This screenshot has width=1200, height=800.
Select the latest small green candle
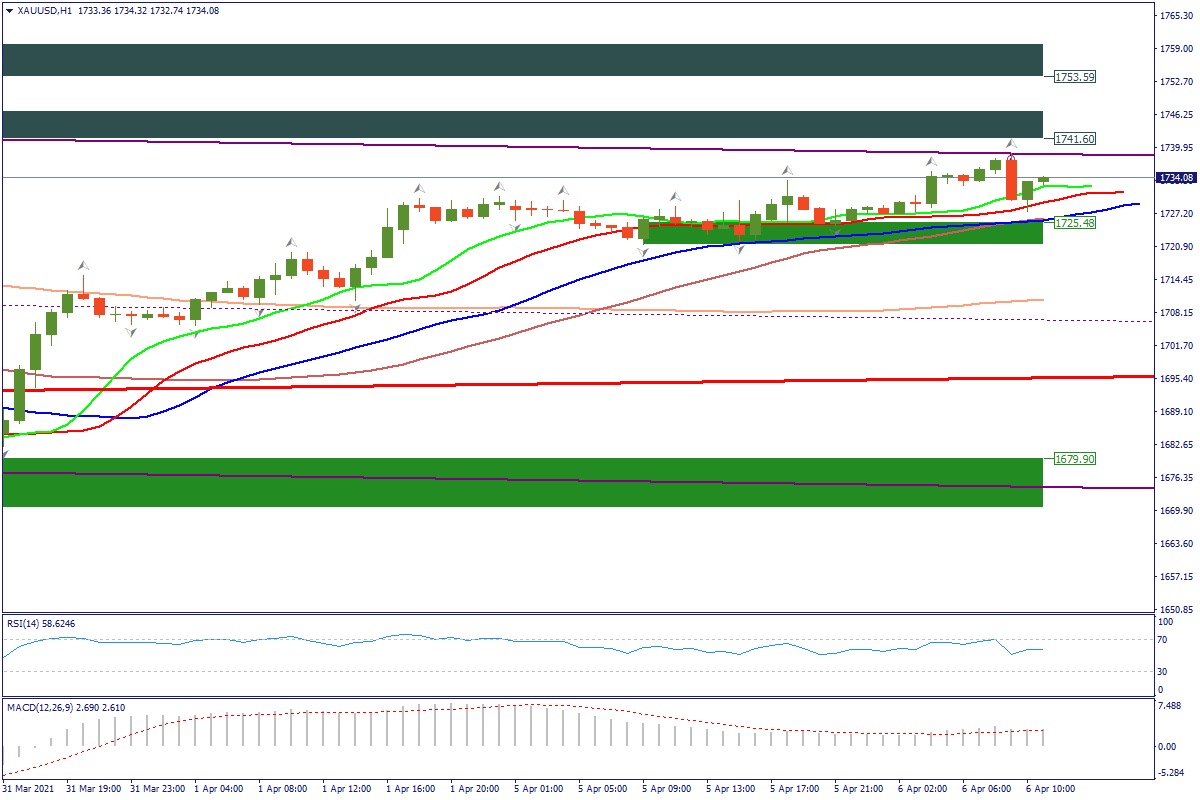click(x=1043, y=180)
